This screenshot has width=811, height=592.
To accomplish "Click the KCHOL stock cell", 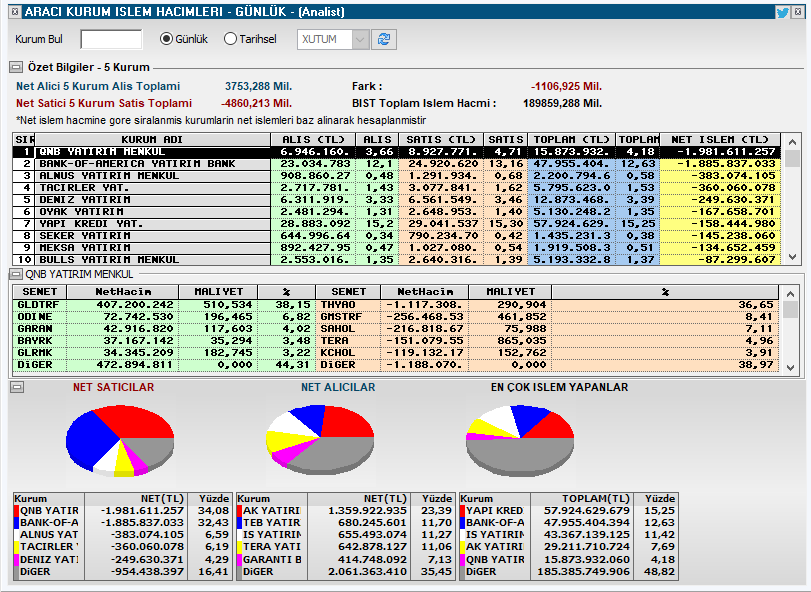I will coord(348,353).
